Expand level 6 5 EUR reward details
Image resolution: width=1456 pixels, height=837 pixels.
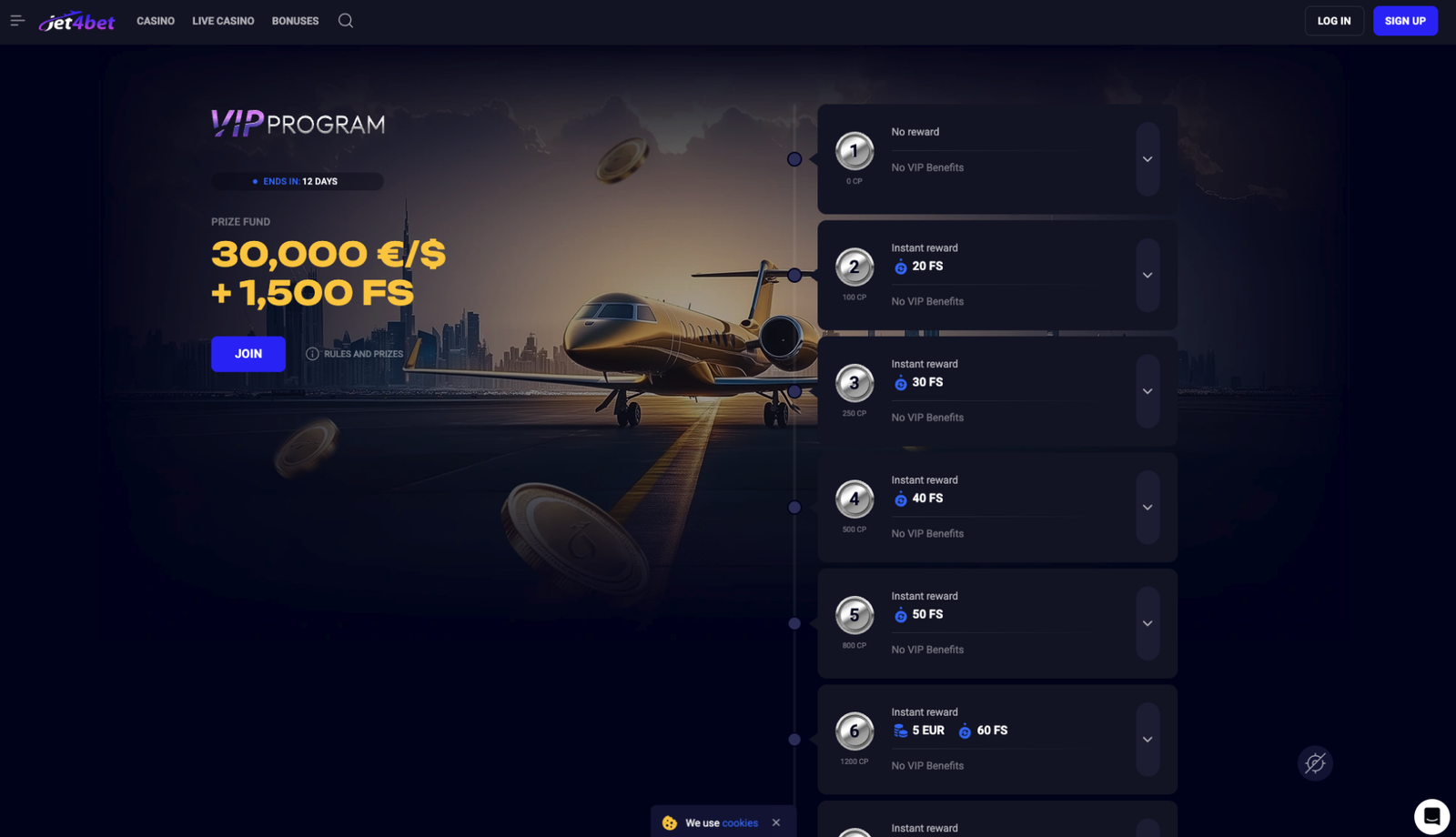[x=1148, y=739]
